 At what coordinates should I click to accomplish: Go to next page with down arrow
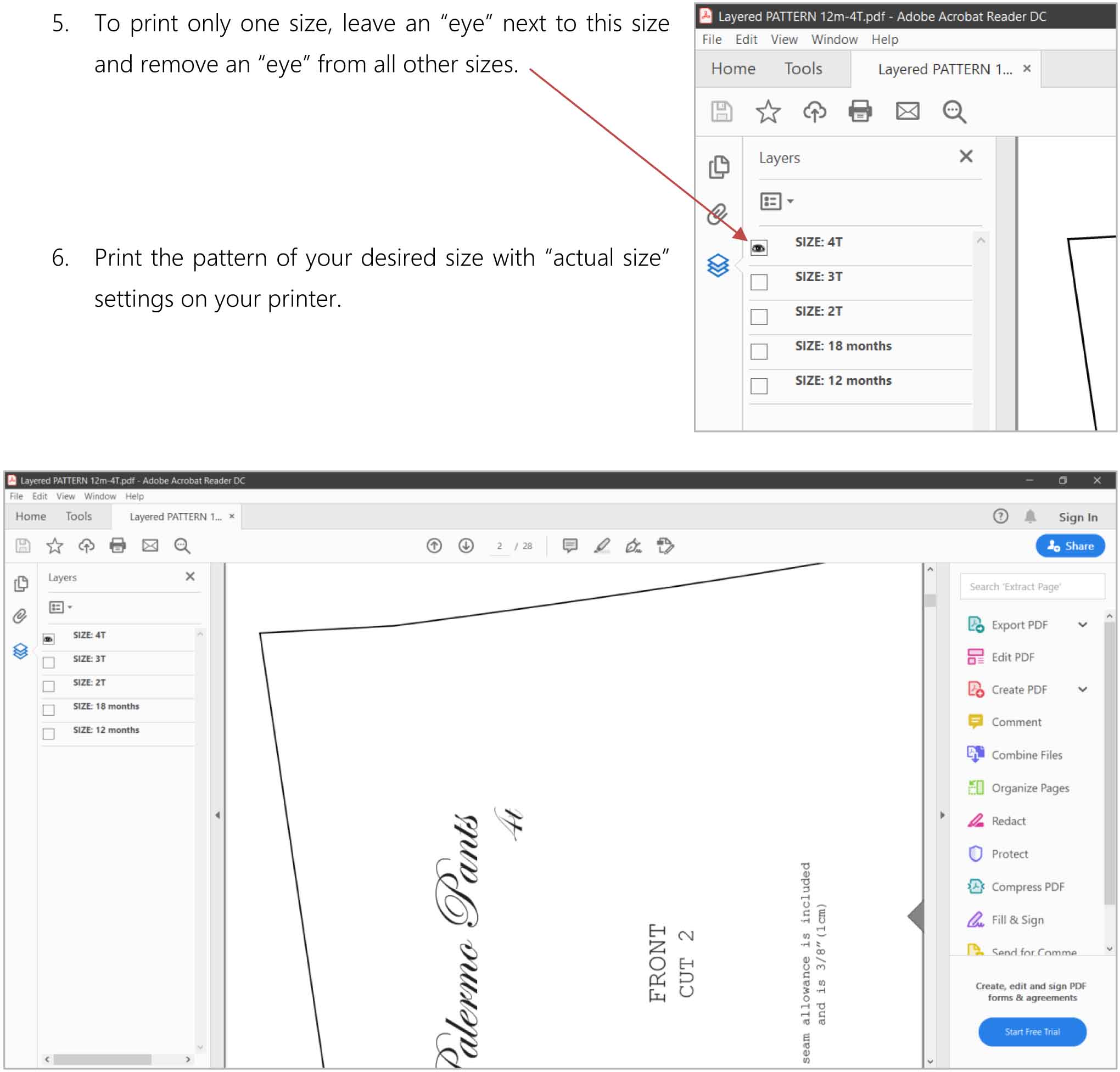click(466, 546)
